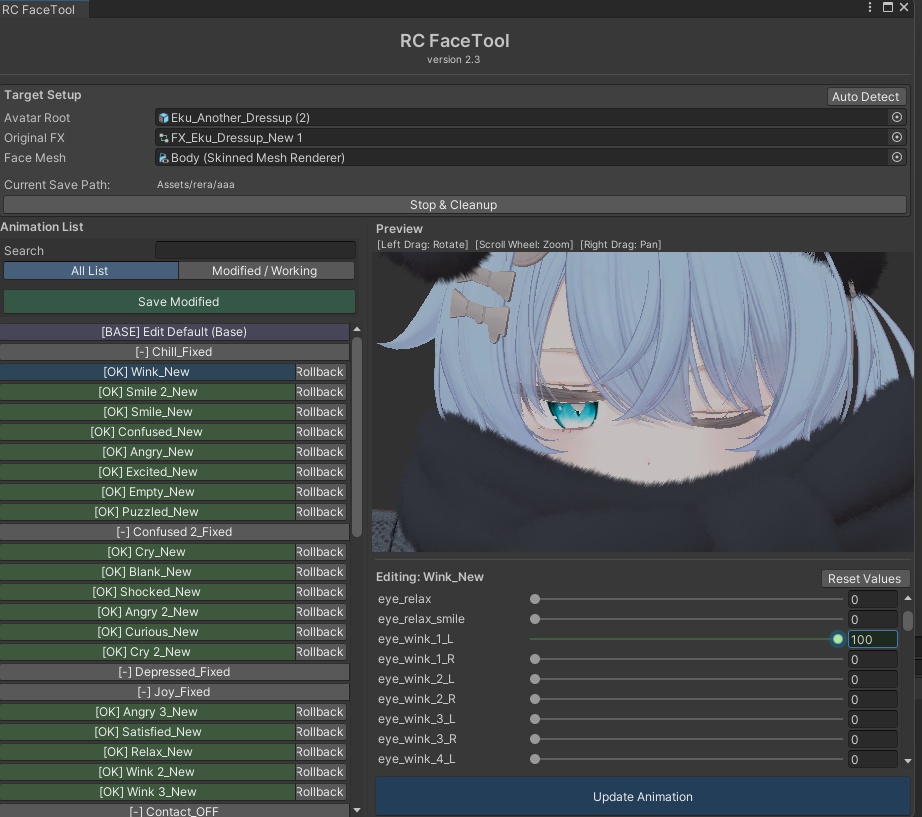Rollback the Smile_New animation
922x817 pixels.
319,411
